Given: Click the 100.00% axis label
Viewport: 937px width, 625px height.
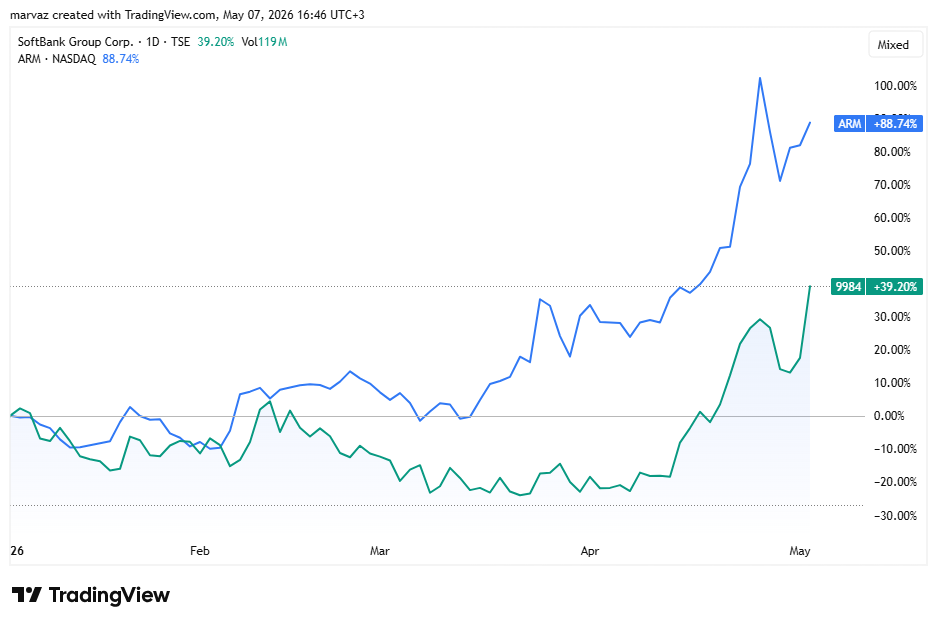Looking at the screenshot, I should point(895,86).
